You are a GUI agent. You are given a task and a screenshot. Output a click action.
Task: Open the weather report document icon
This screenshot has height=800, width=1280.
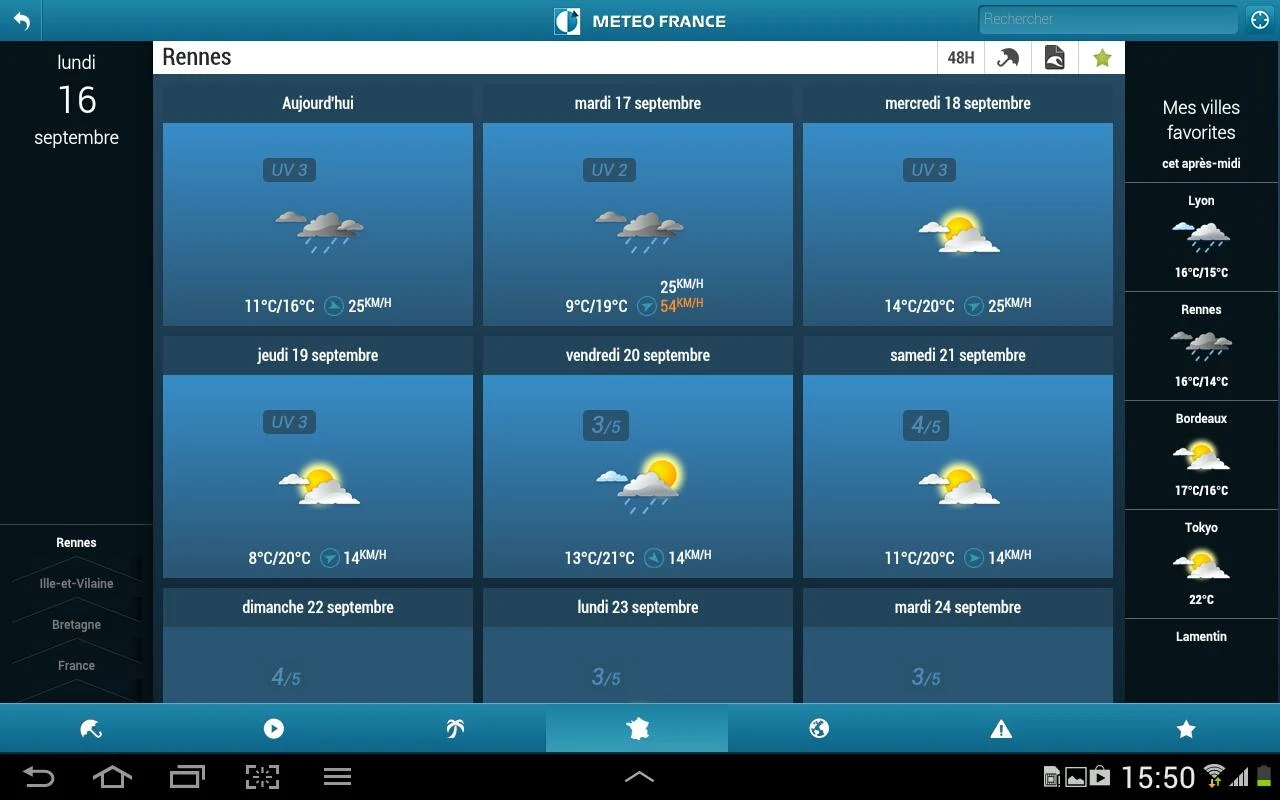coord(1052,57)
